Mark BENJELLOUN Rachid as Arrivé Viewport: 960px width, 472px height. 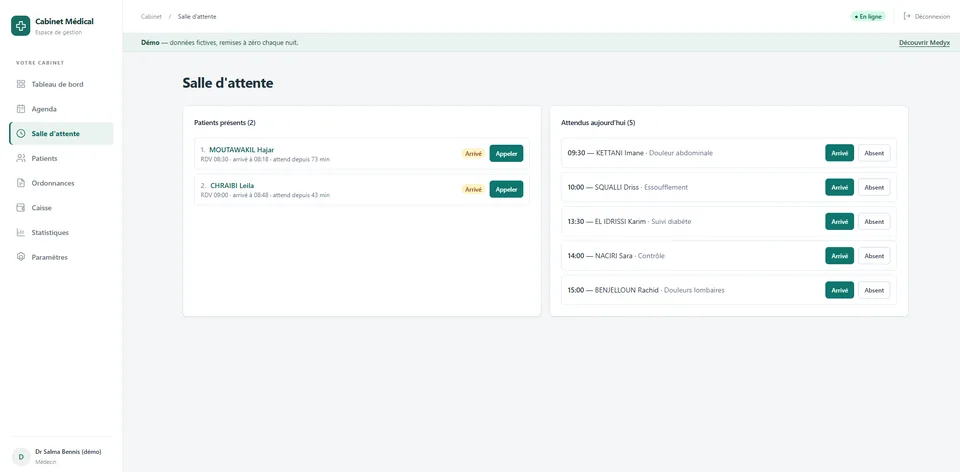(x=839, y=290)
